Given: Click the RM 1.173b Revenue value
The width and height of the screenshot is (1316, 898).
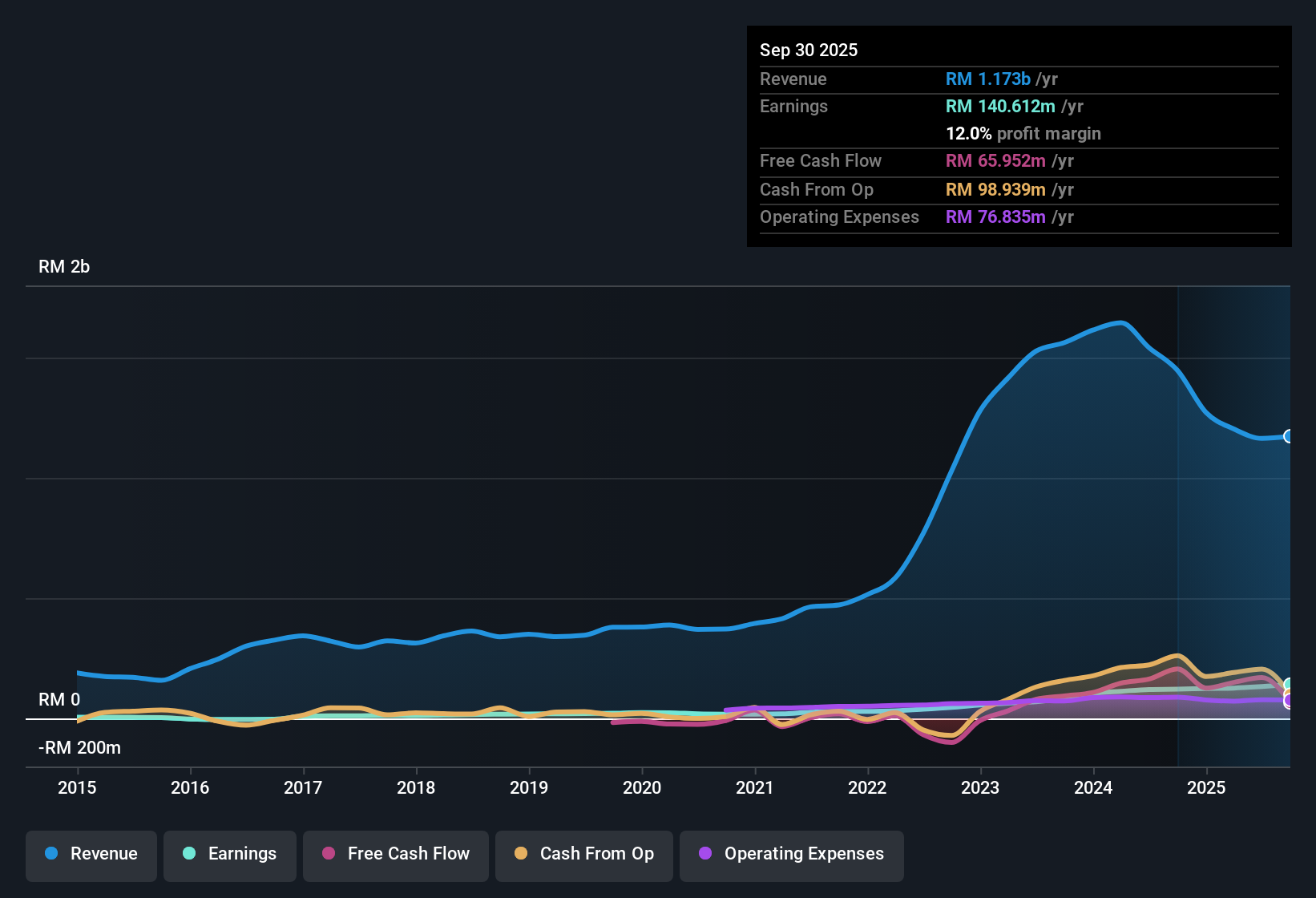Looking at the screenshot, I should [988, 79].
